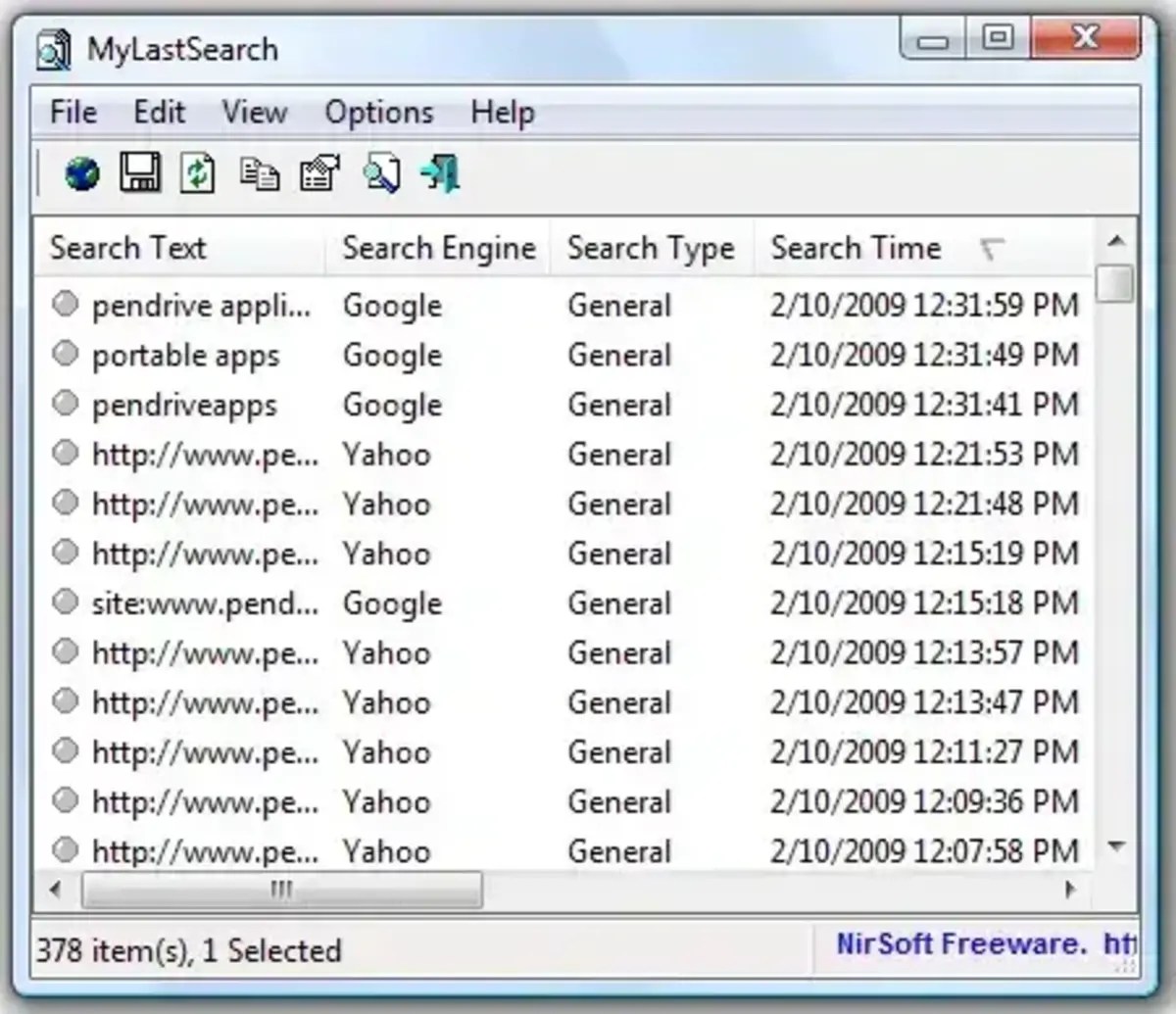Click Google in the 12:15:18 PM row
Viewport: 1176px width, 1014px height.
tap(392, 604)
